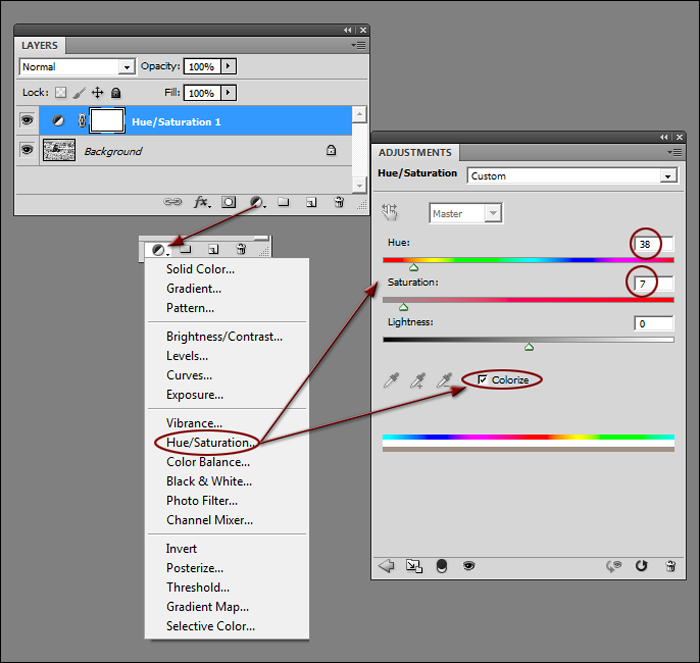Click link layers icon in Layers panel

[x=172, y=202]
